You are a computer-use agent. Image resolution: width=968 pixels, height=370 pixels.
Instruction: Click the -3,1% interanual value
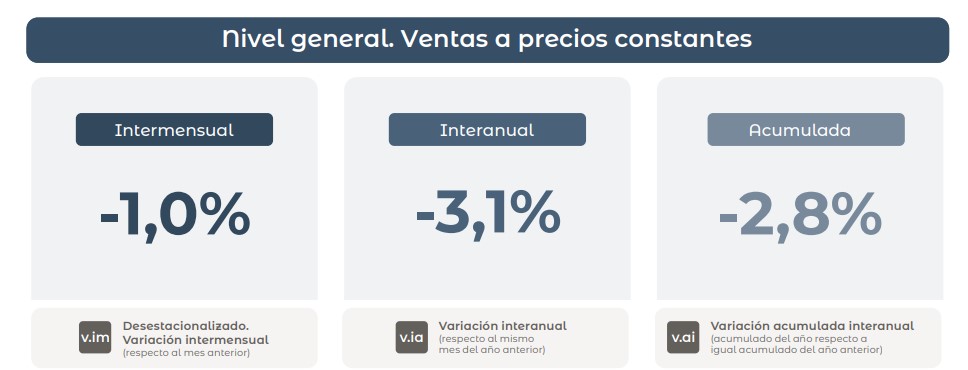(488, 214)
